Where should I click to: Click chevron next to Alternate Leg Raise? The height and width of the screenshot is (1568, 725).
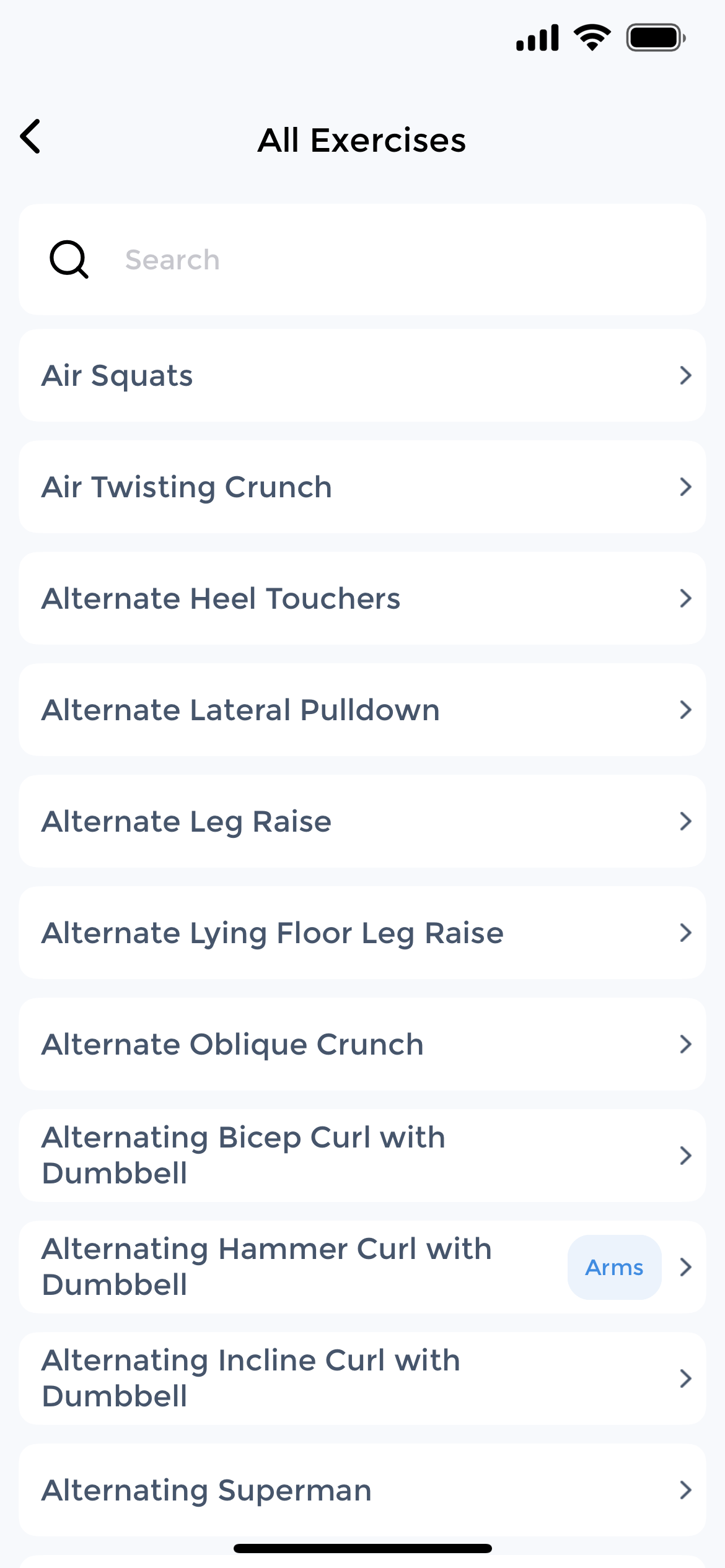(x=685, y=821)
